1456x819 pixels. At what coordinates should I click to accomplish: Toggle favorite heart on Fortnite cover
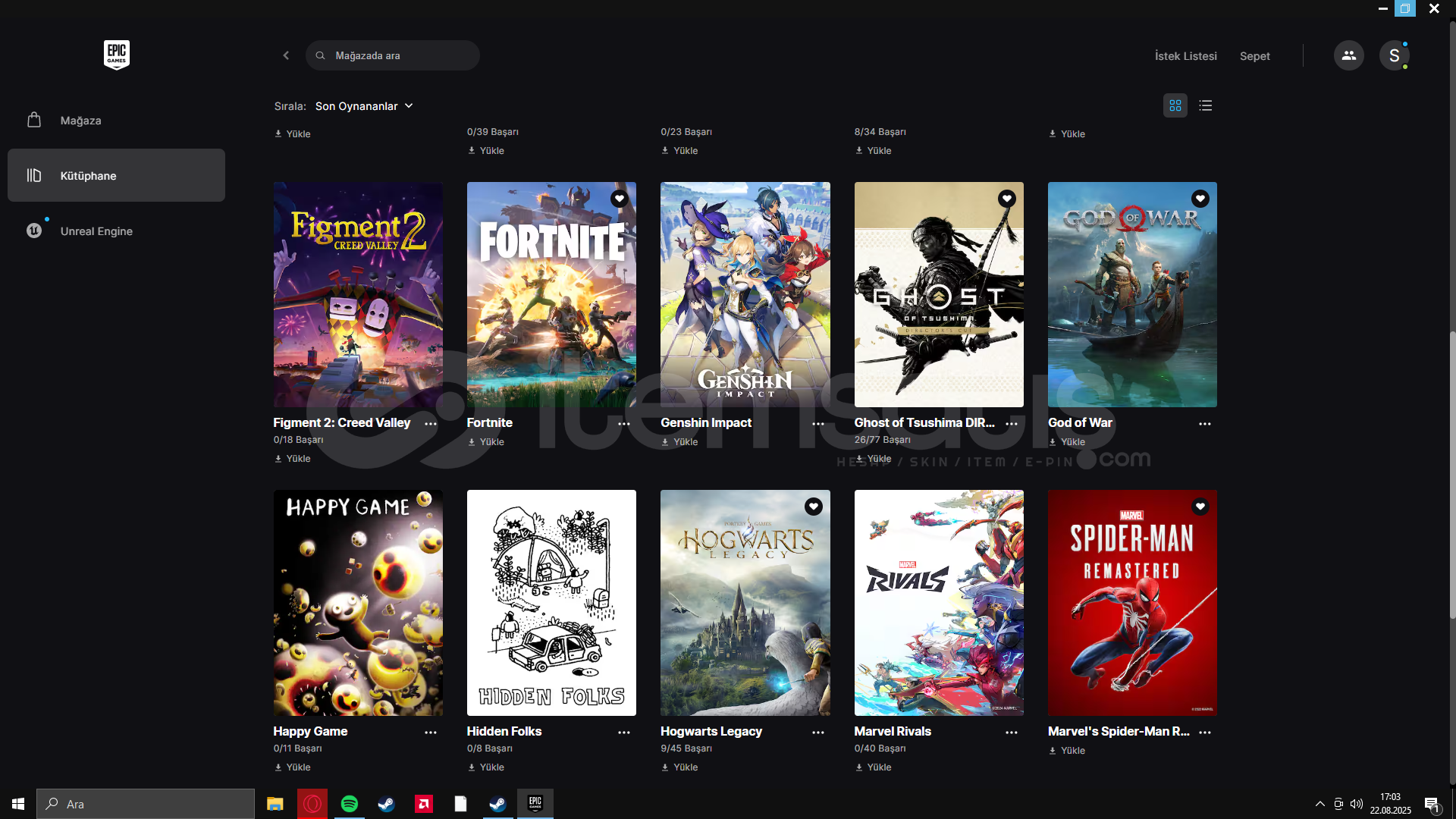click(x=620, y=199)
